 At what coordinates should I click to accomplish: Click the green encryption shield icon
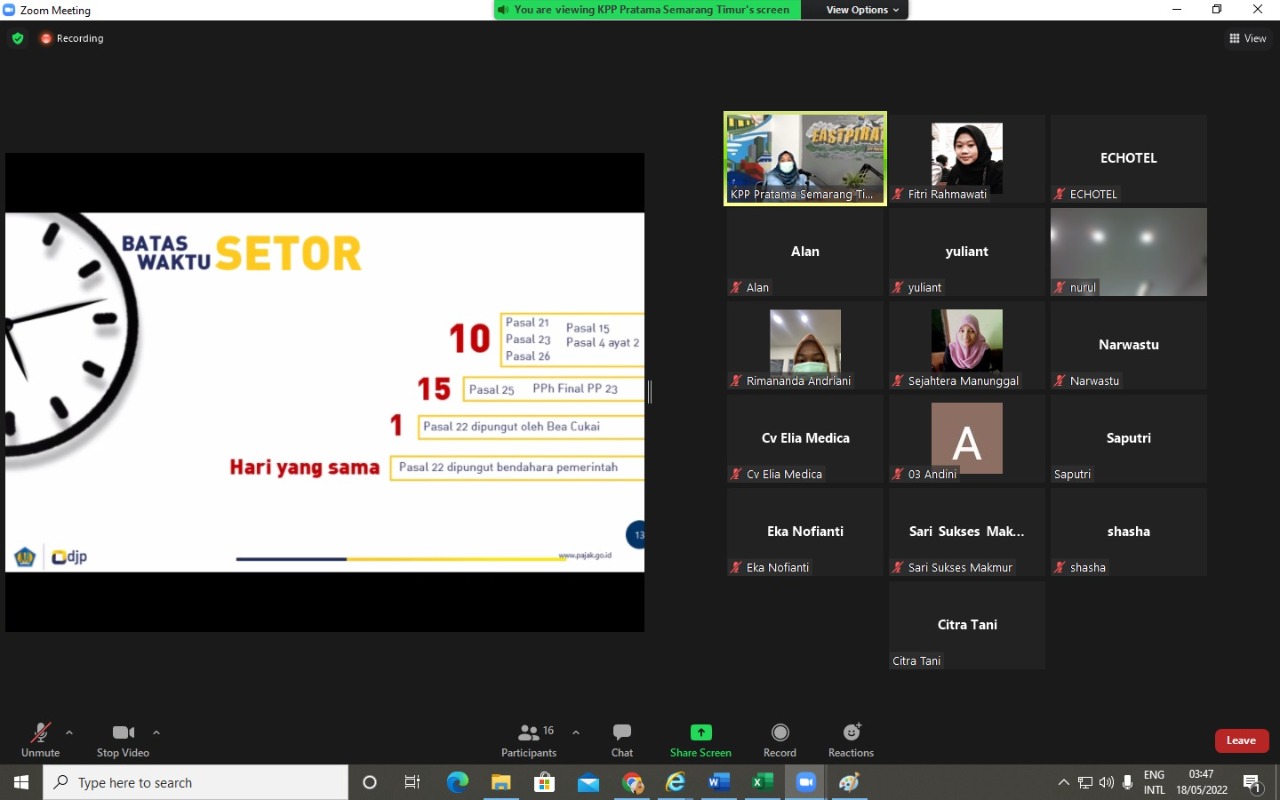17,38
